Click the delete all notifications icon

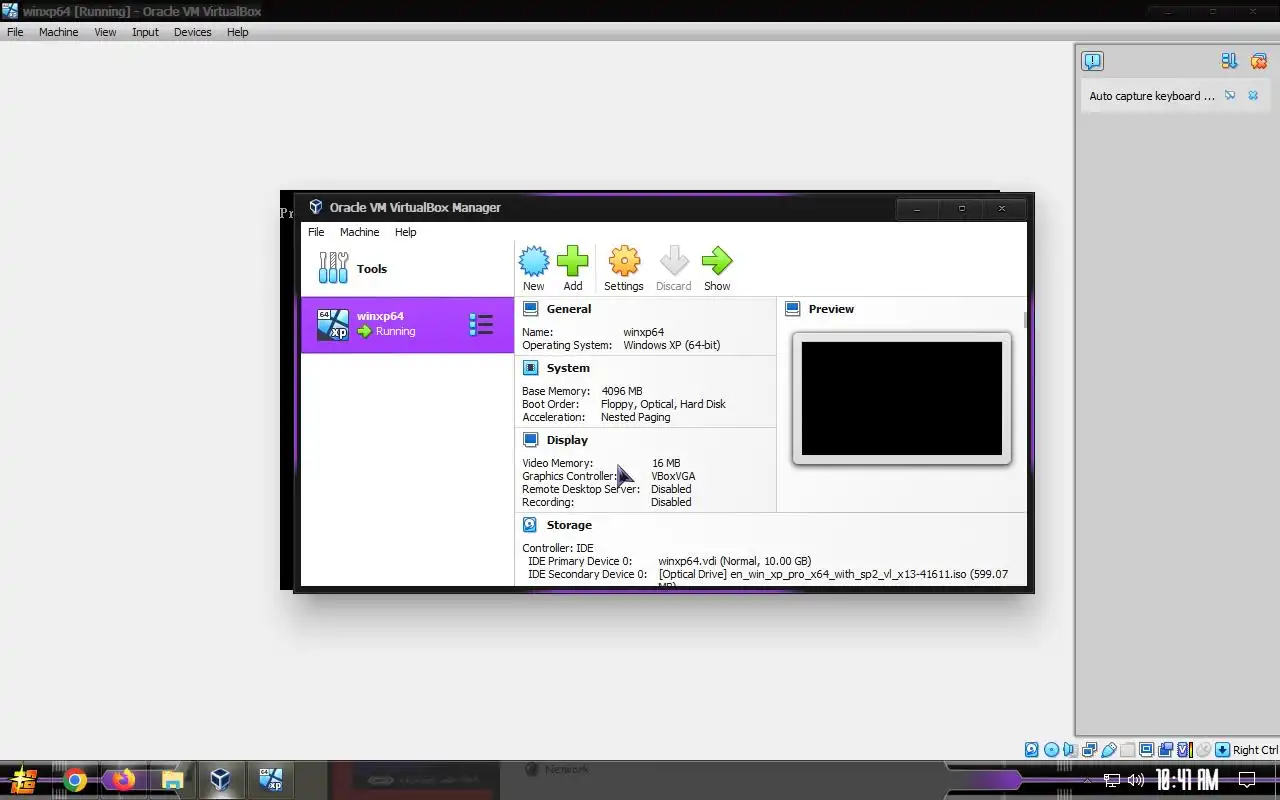[x=1259, y=61]
